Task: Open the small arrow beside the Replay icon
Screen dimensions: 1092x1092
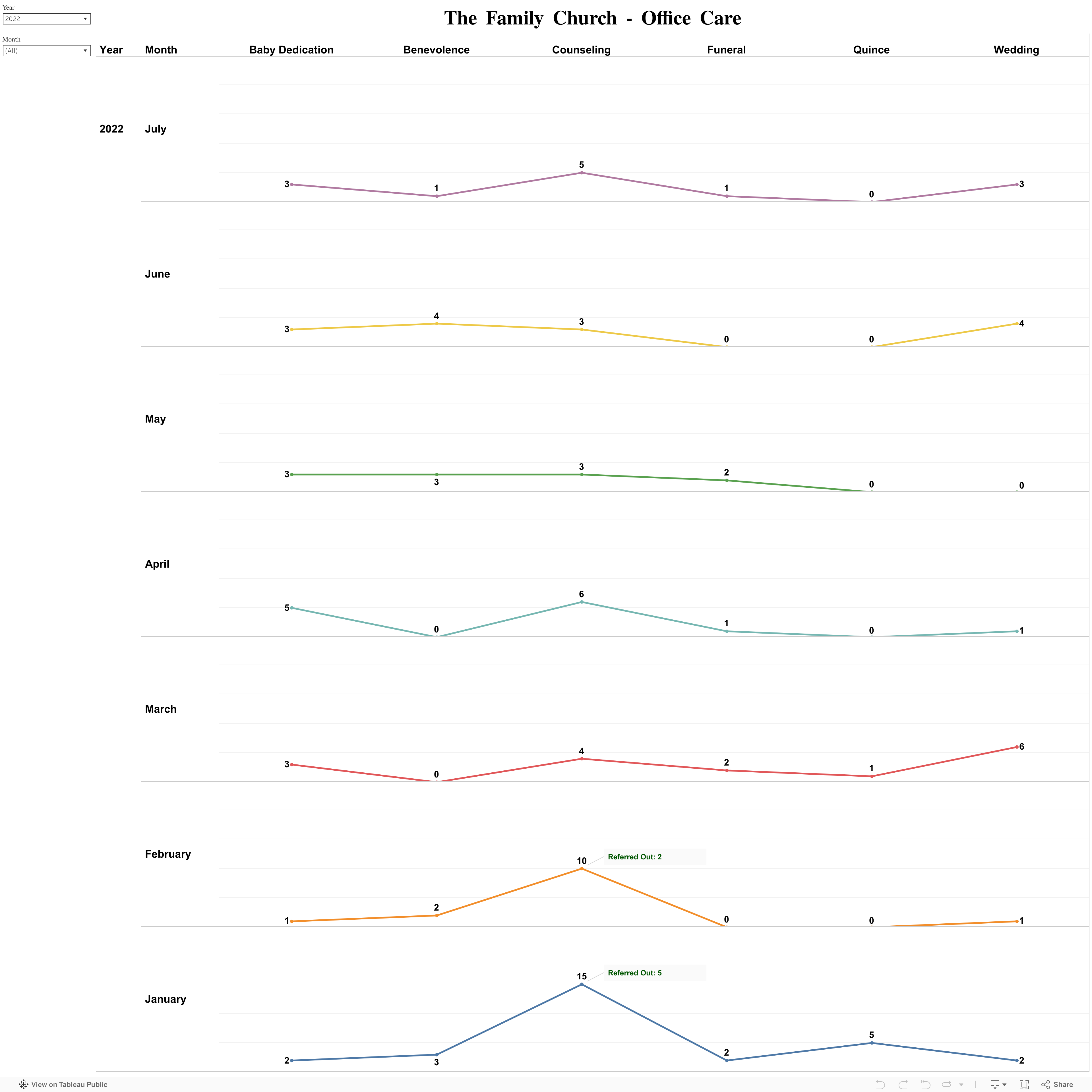Action: click(961, 1085)
